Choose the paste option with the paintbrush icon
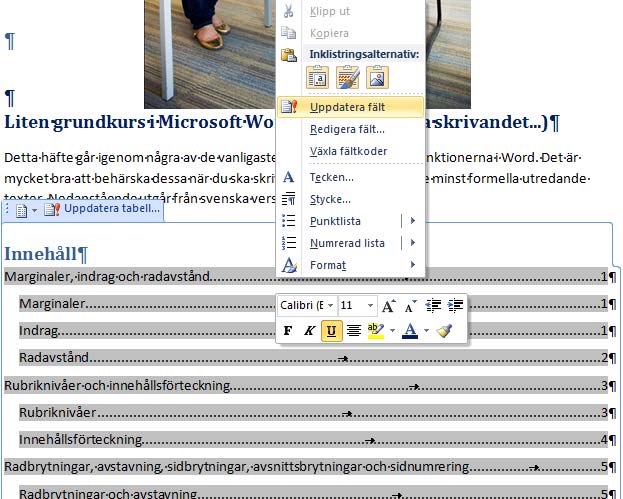623x499 pixels. (x=347, y=77)
